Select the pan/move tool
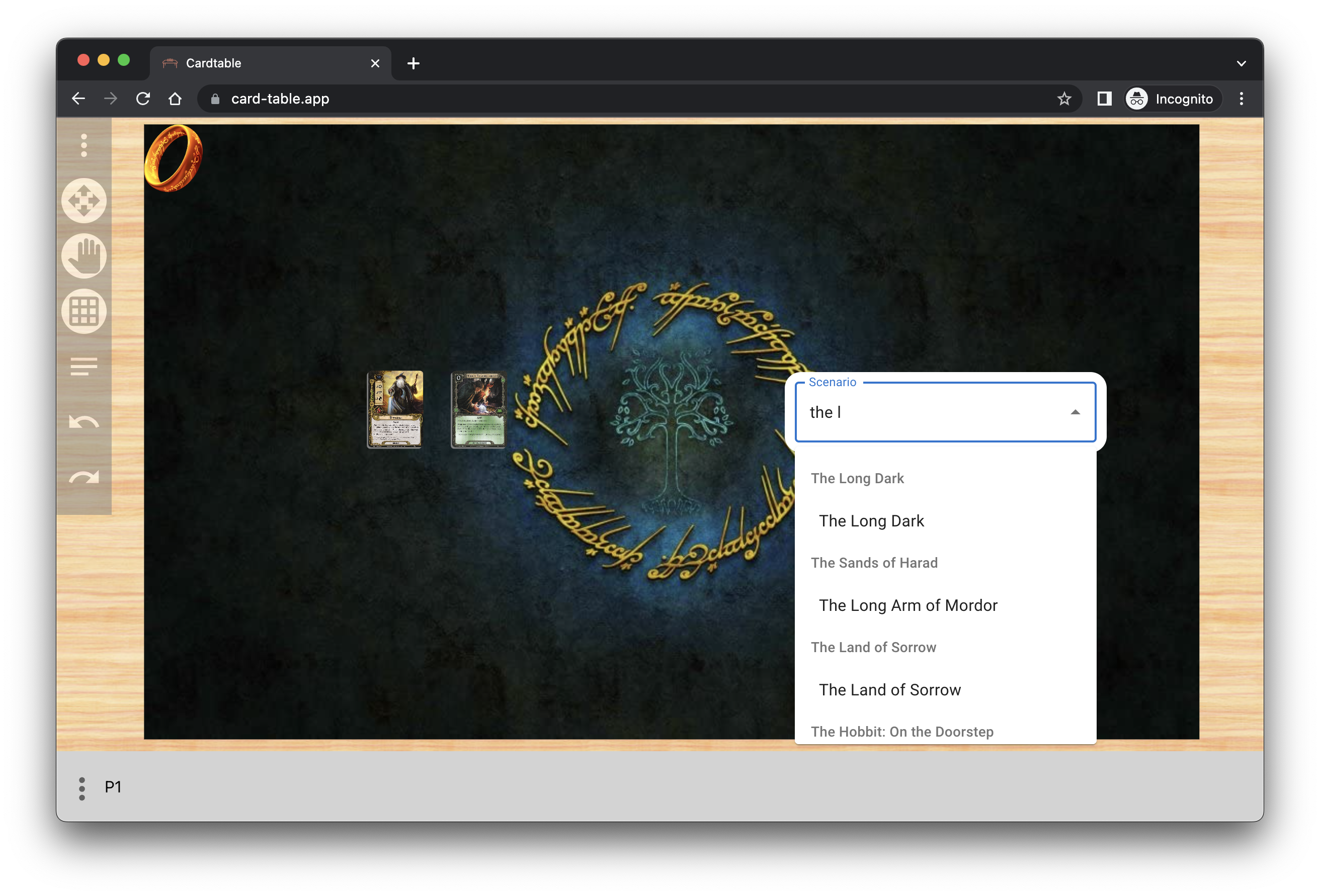This screenshot has height=896, width=1320. [x=84, y=201]
